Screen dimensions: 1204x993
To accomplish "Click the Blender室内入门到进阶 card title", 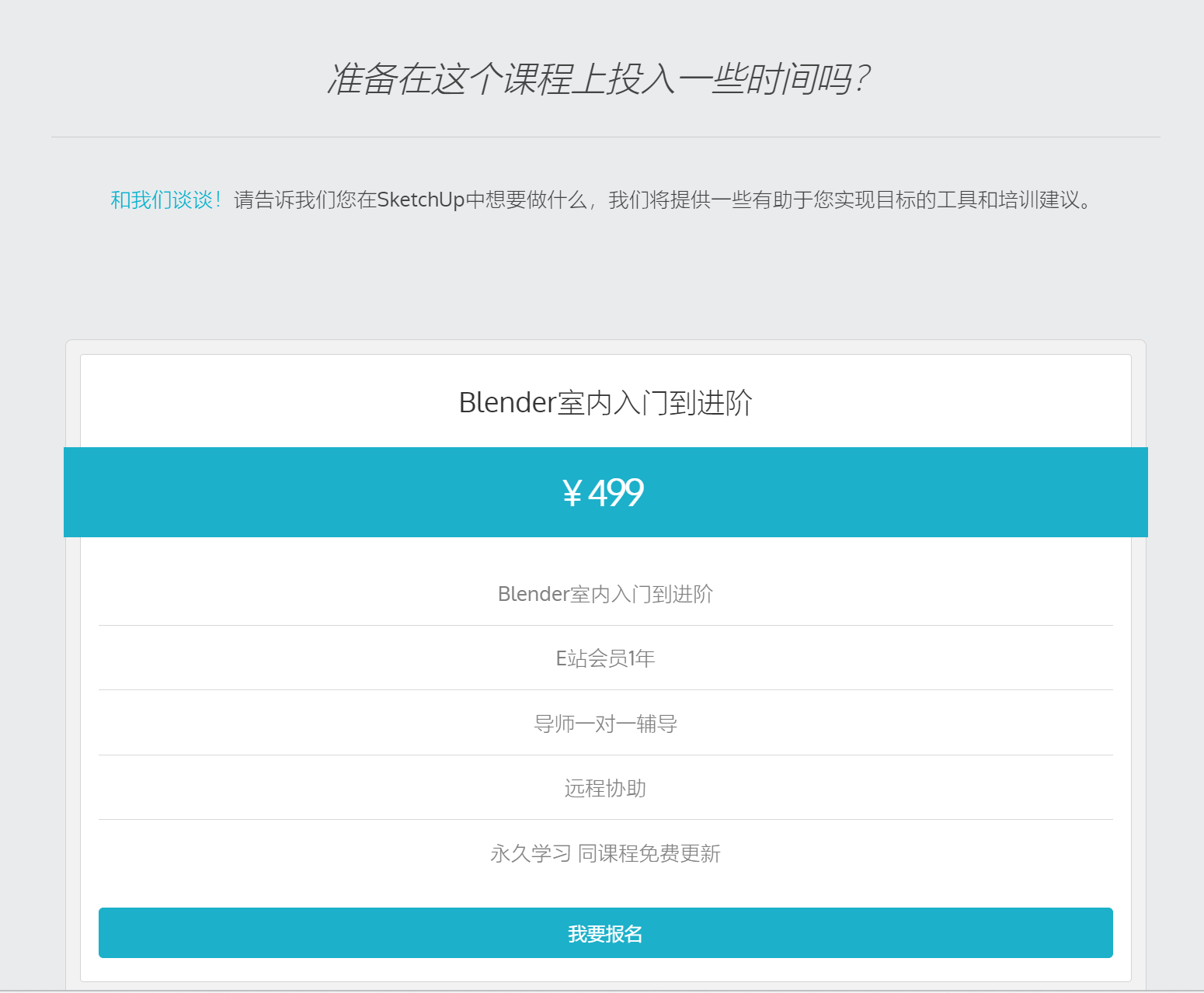I will click(605, 403).
